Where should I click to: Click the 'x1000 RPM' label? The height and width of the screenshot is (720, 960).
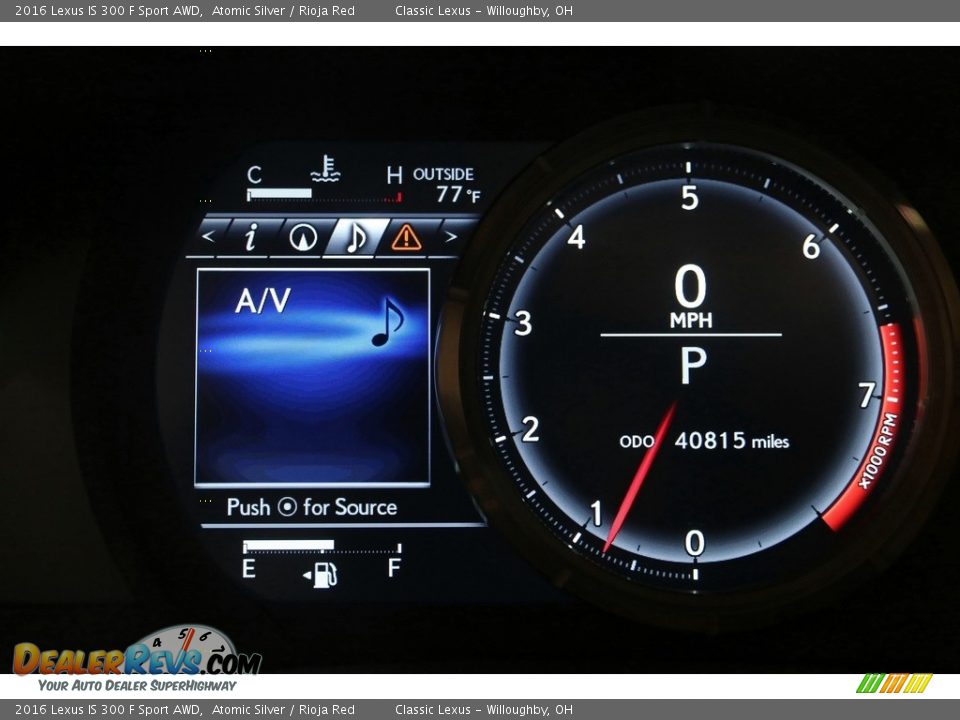pyautogui.click(x=878, y=451)
